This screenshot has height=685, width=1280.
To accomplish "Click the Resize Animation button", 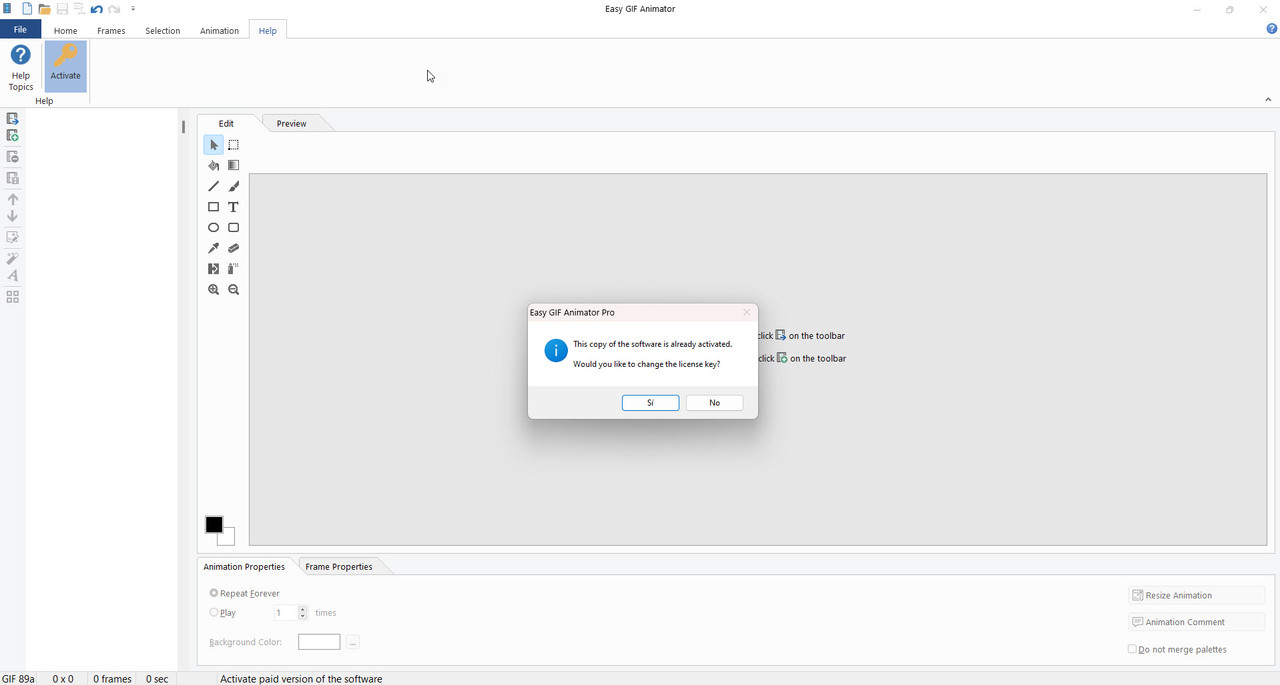I will pyautogui.click(x=1197, y=595).
